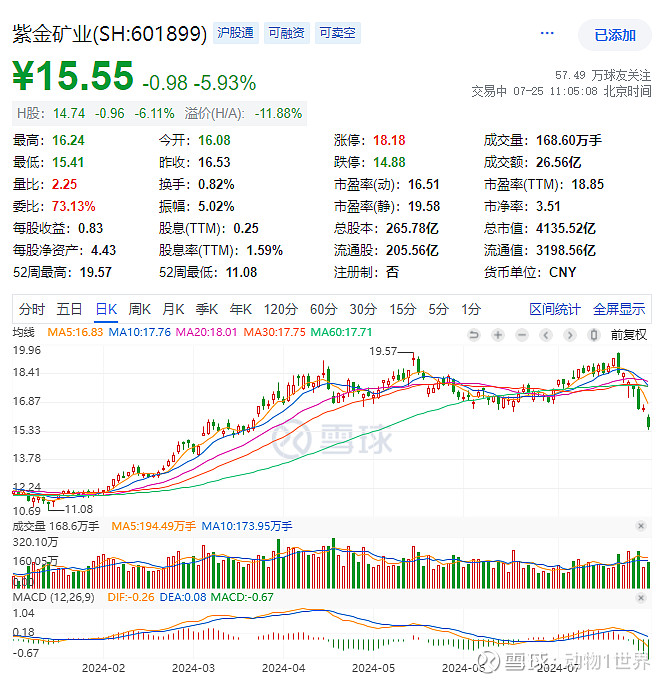This screenshot has height=682, width=670.
Task: Click the MACD (12,26,9) label
Action: pos(54,597)
